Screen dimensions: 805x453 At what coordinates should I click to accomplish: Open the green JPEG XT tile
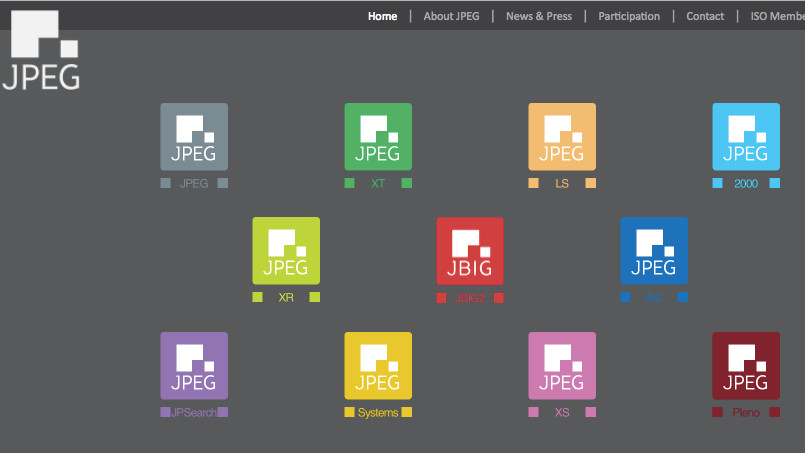click(x=378, y=137)
